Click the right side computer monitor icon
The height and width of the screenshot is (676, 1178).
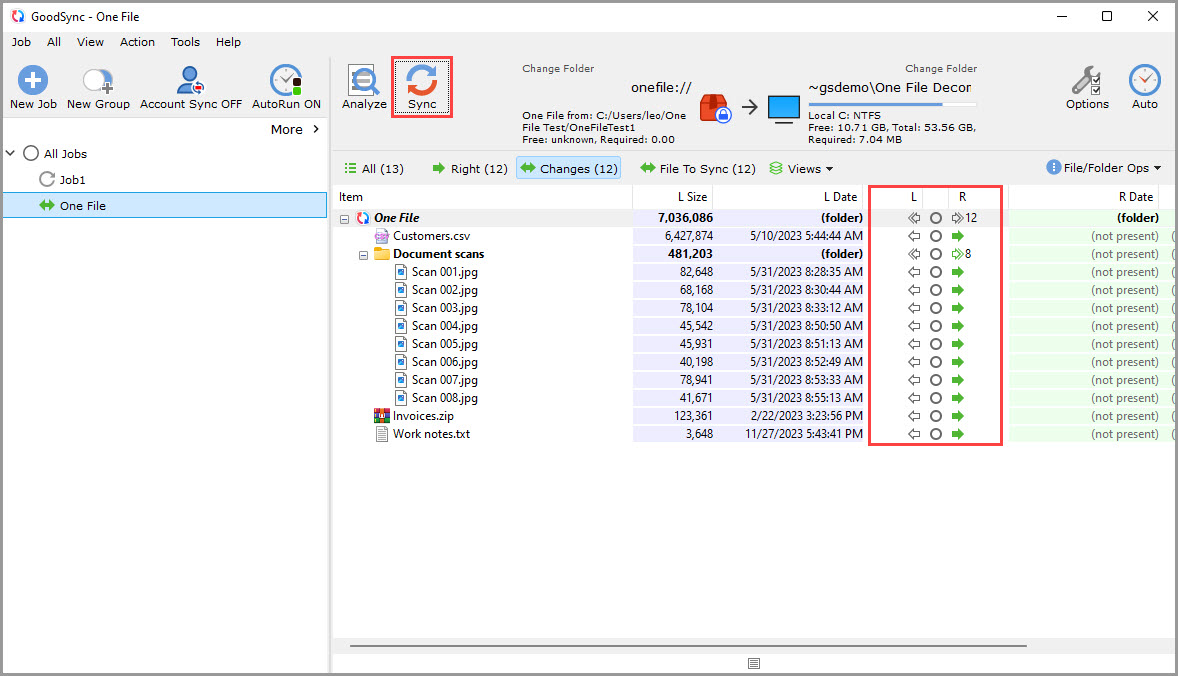784,109
